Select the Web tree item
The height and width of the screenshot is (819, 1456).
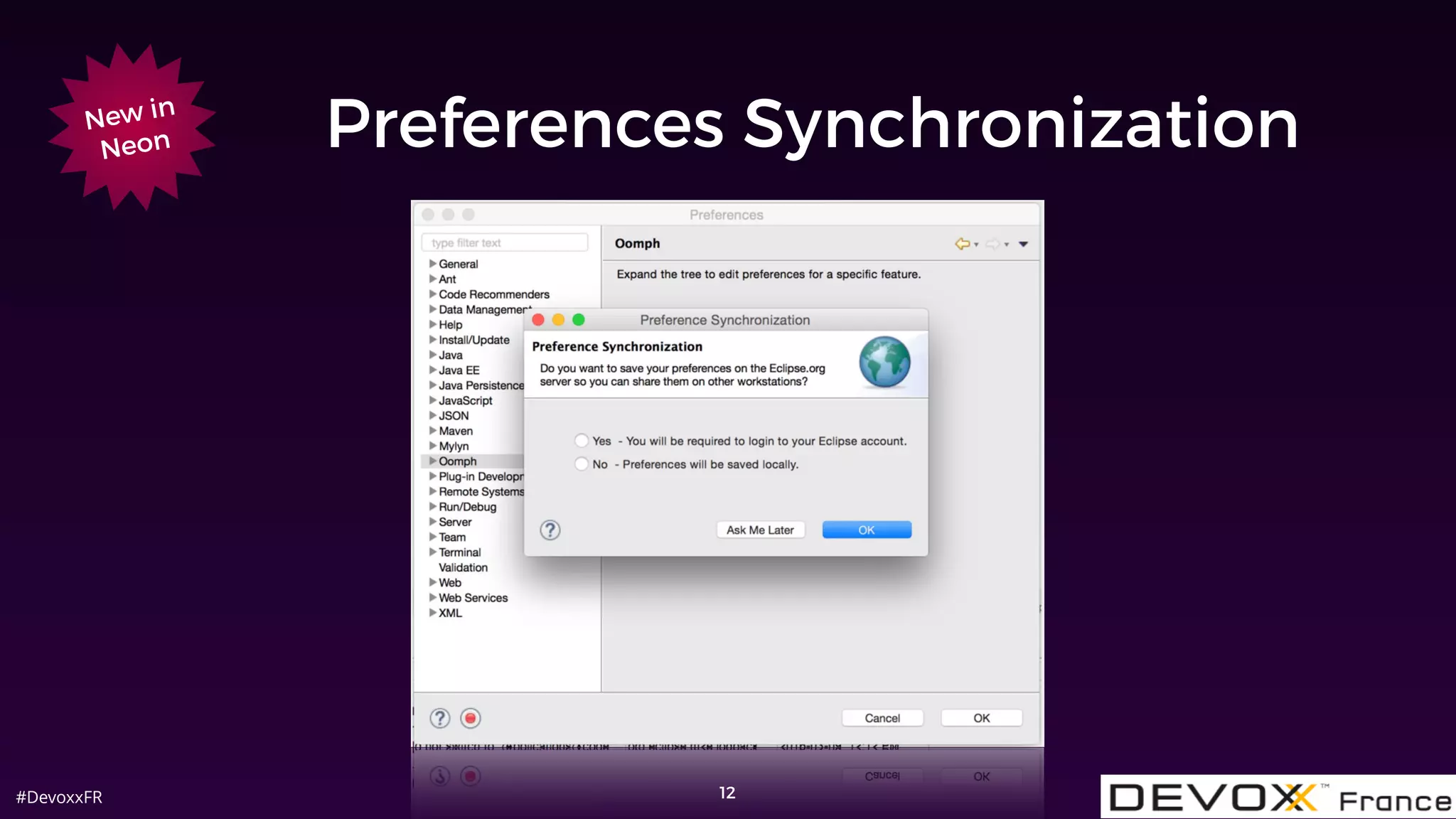point(450,583)
